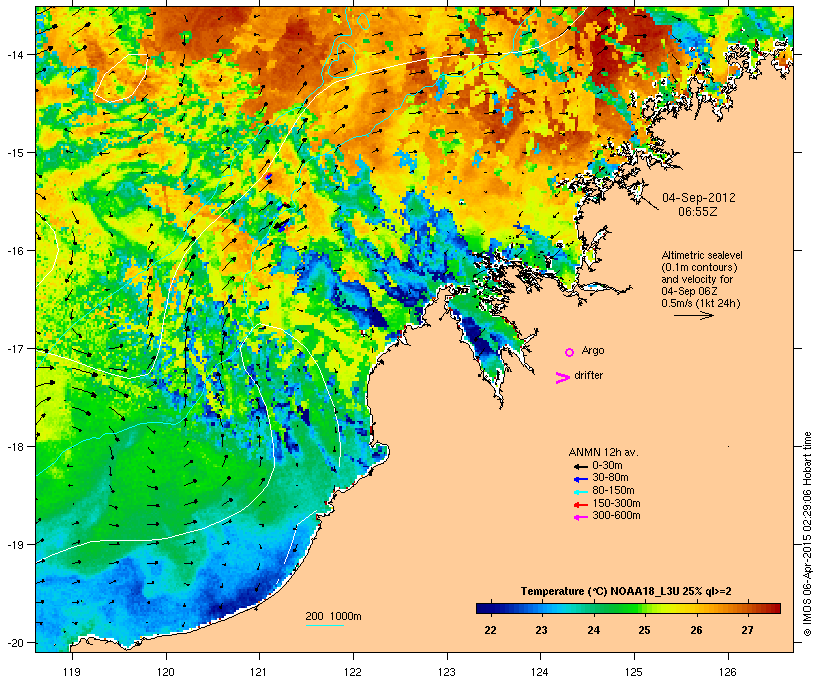Image resolution: width=820 pixels, height=680 pixels.
Task: Click the '(0.1m contours)' text
Action: click(699, 267)
